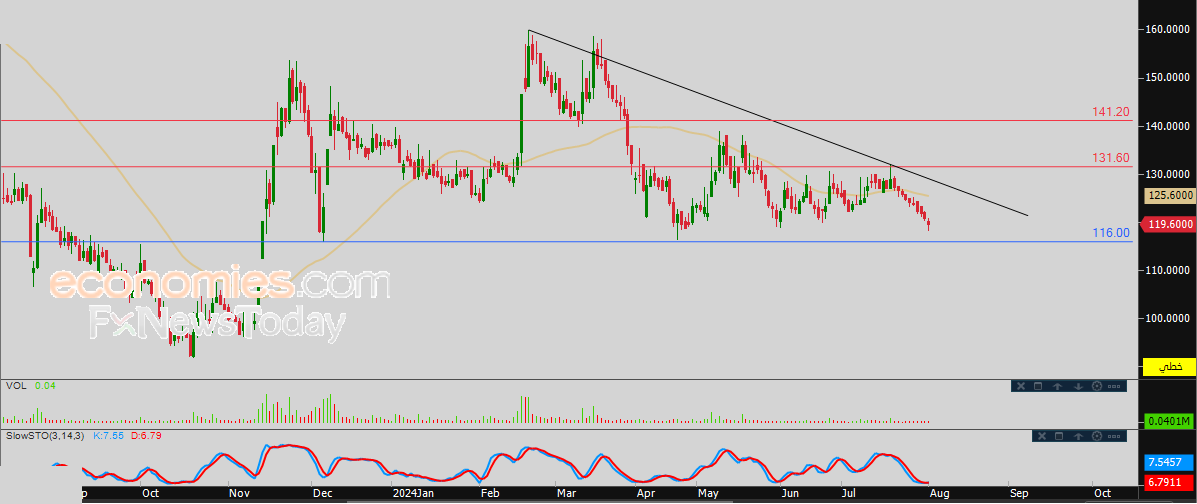Click the VOL indicator title
The height and width of the screenshot is (504, 1197).
[16, 386]
